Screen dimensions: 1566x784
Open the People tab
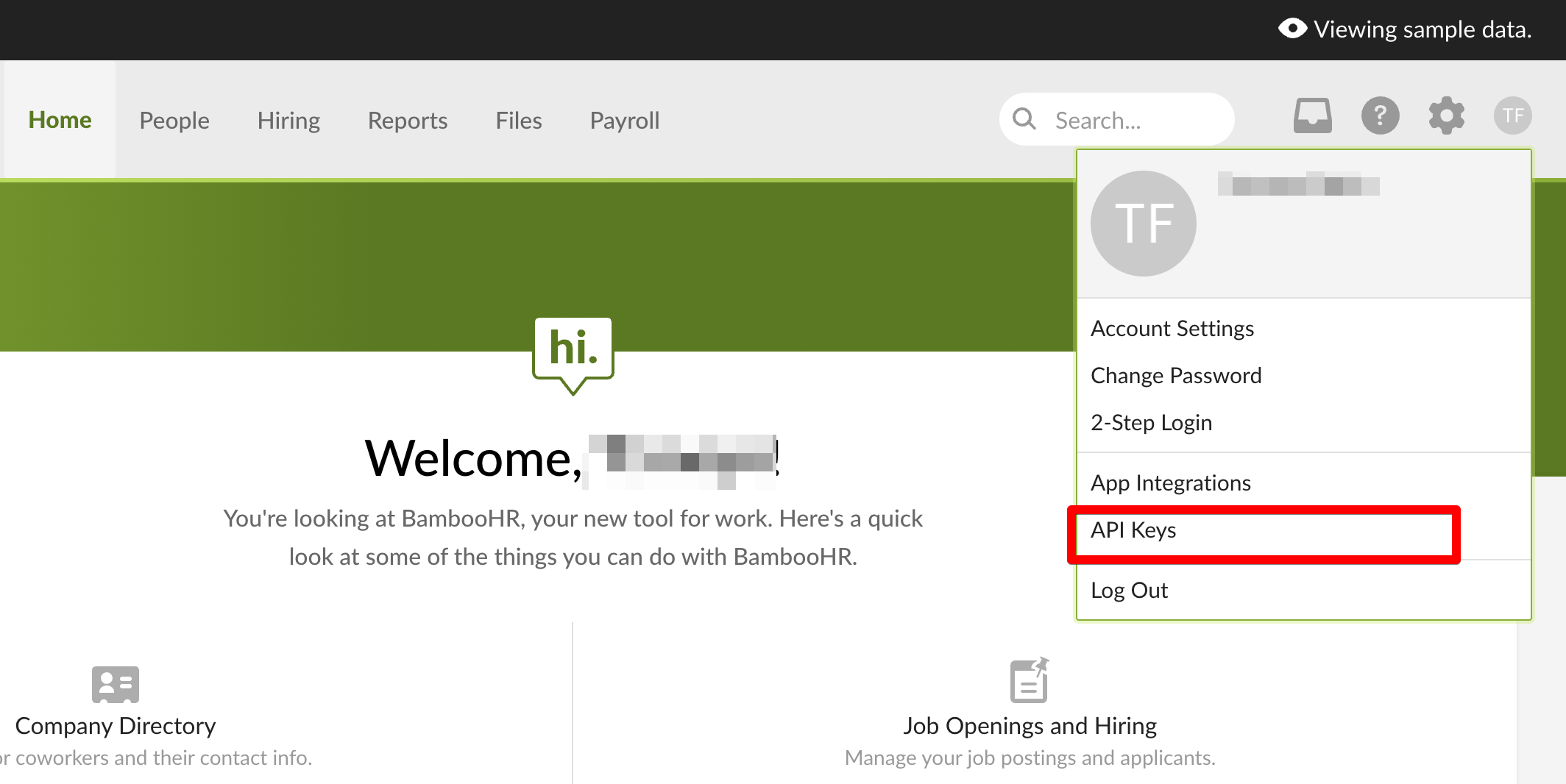click(174, 121)
